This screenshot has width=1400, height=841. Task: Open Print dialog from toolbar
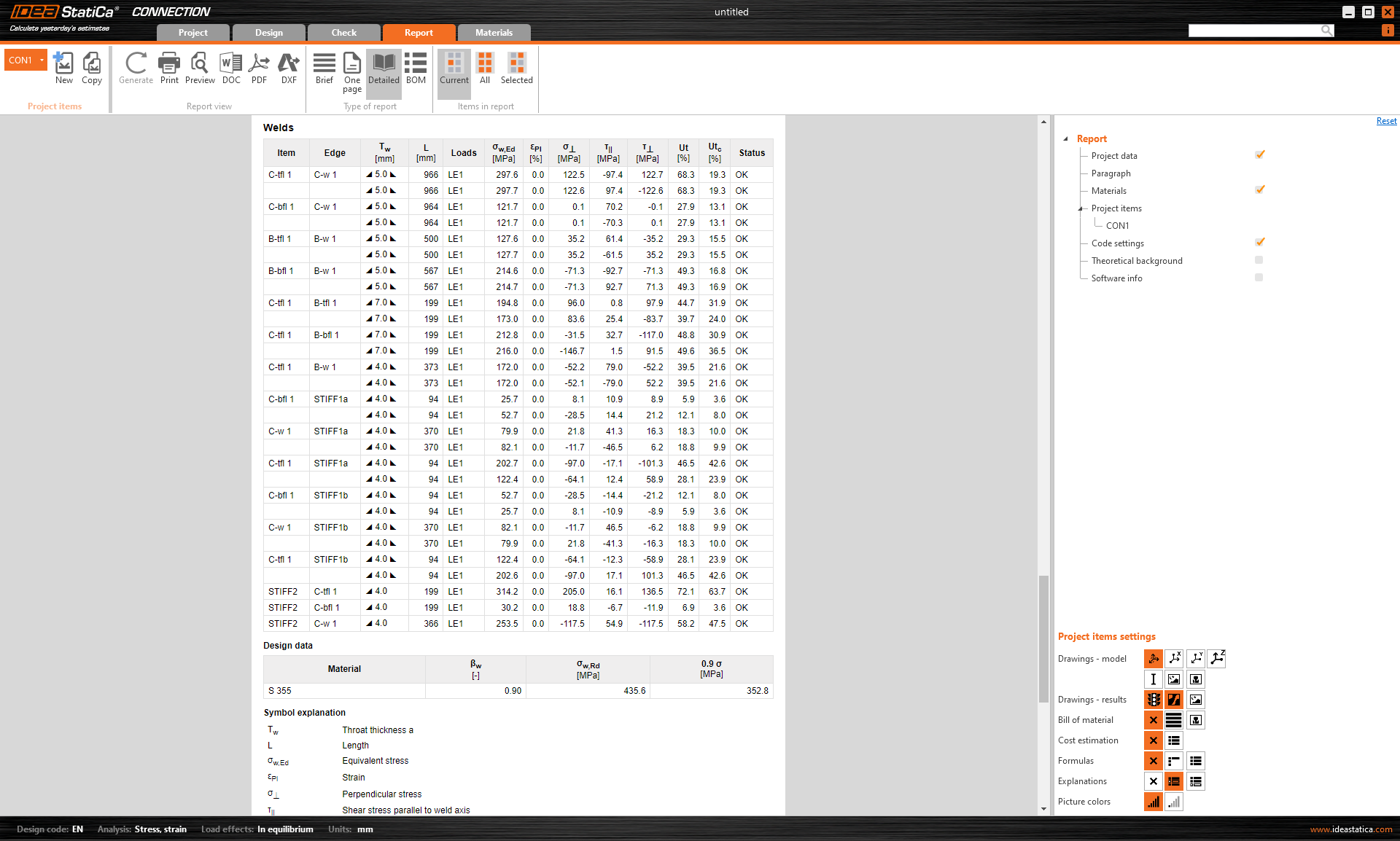169,69
